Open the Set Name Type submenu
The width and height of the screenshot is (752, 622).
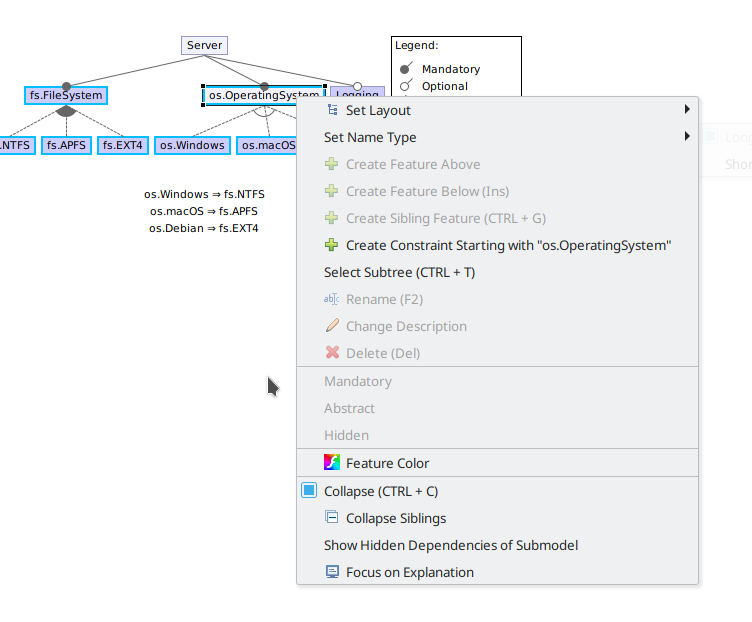point(497,137)
